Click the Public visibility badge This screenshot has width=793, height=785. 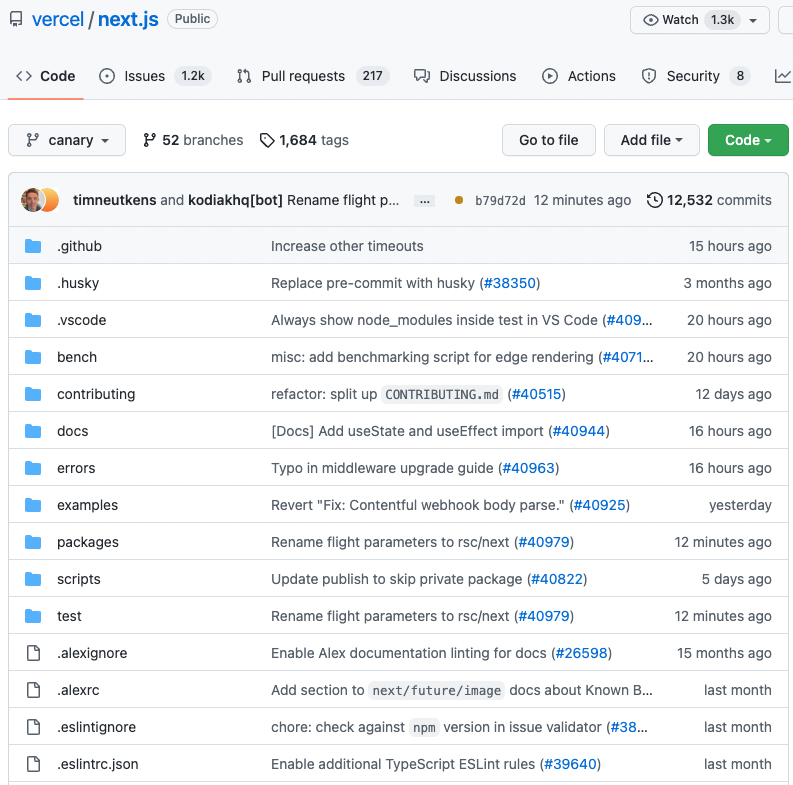click(192, 19)
